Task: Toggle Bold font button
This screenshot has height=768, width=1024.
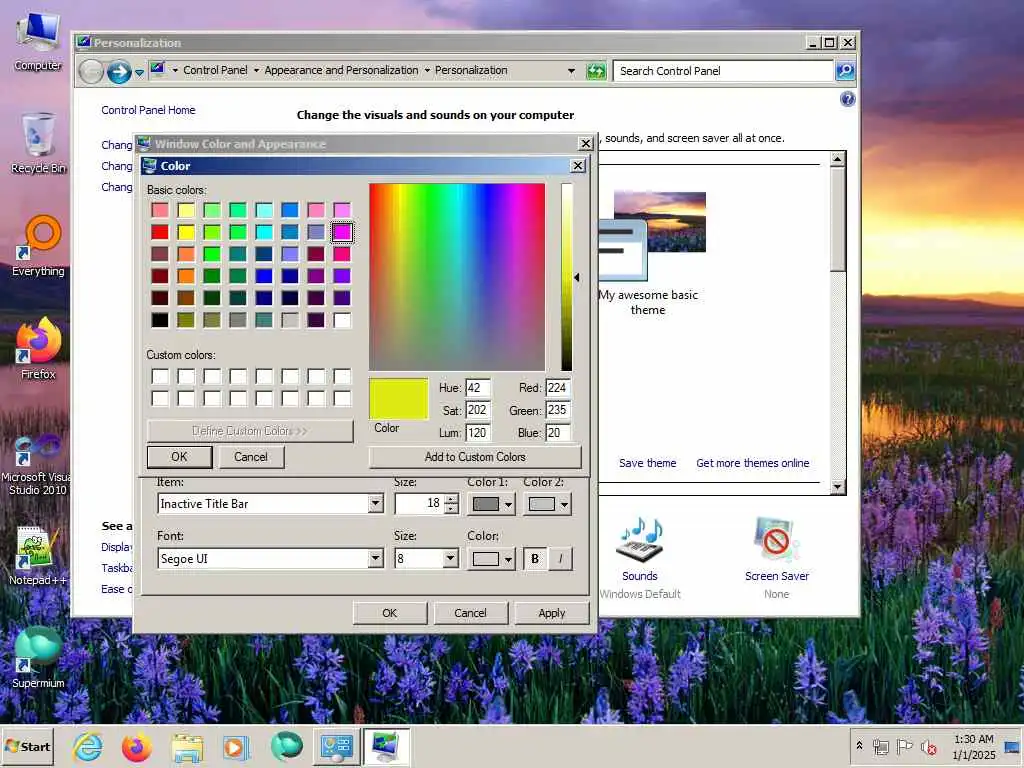Action: [x=535, y=559]
